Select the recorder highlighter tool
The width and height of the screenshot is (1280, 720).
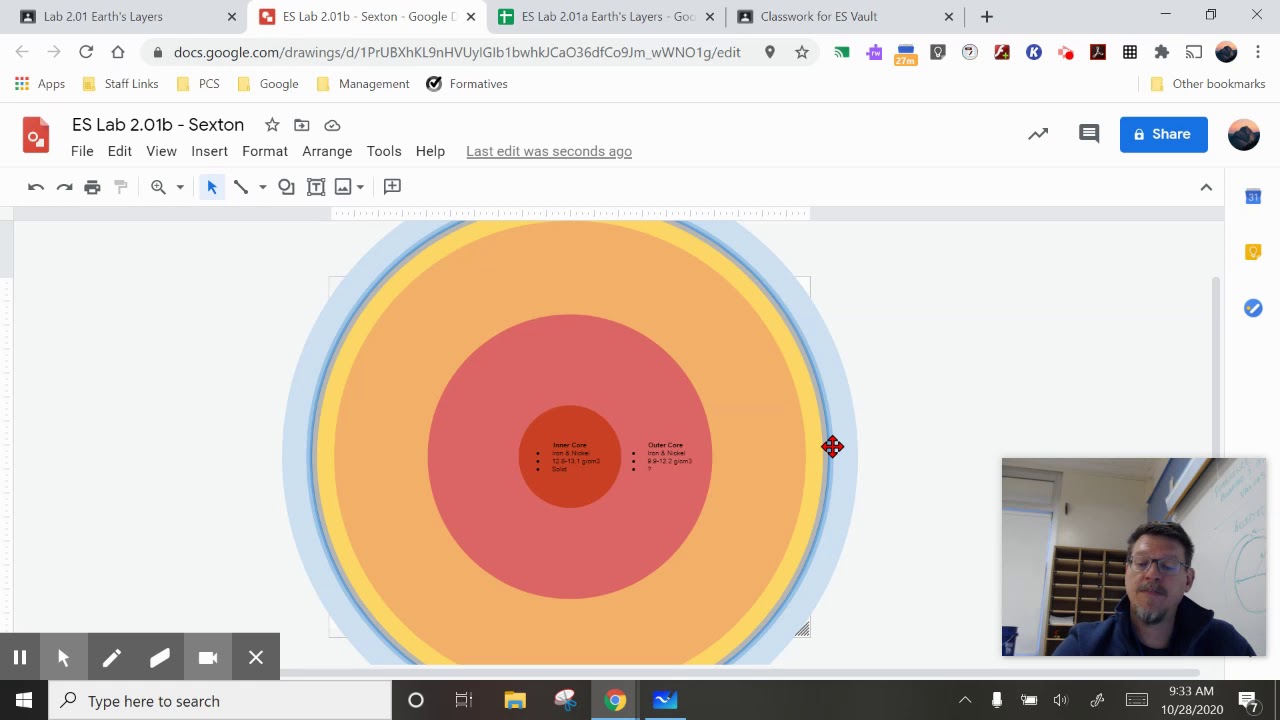pos(159,657)
